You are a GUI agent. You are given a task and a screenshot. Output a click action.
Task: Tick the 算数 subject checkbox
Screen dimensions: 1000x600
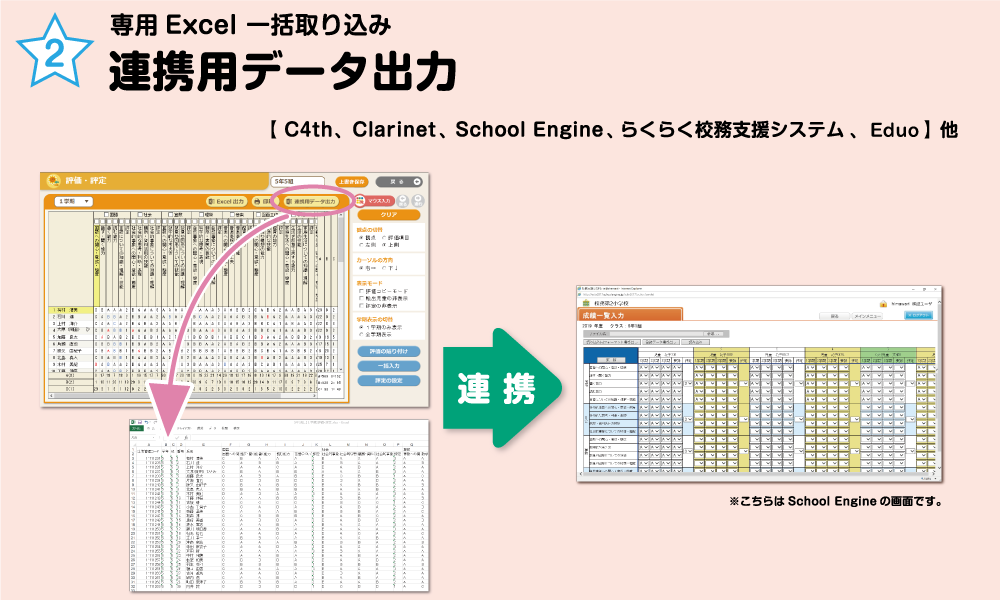[x=170, y=216]
